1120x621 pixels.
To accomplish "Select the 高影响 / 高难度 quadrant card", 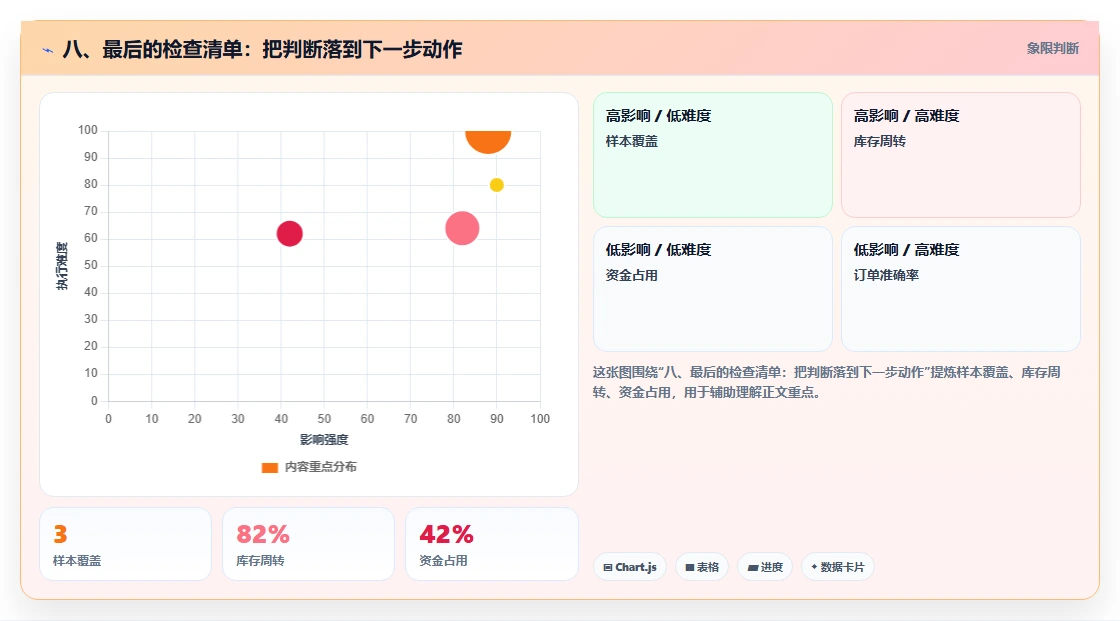I will click(x=961, y=155).
